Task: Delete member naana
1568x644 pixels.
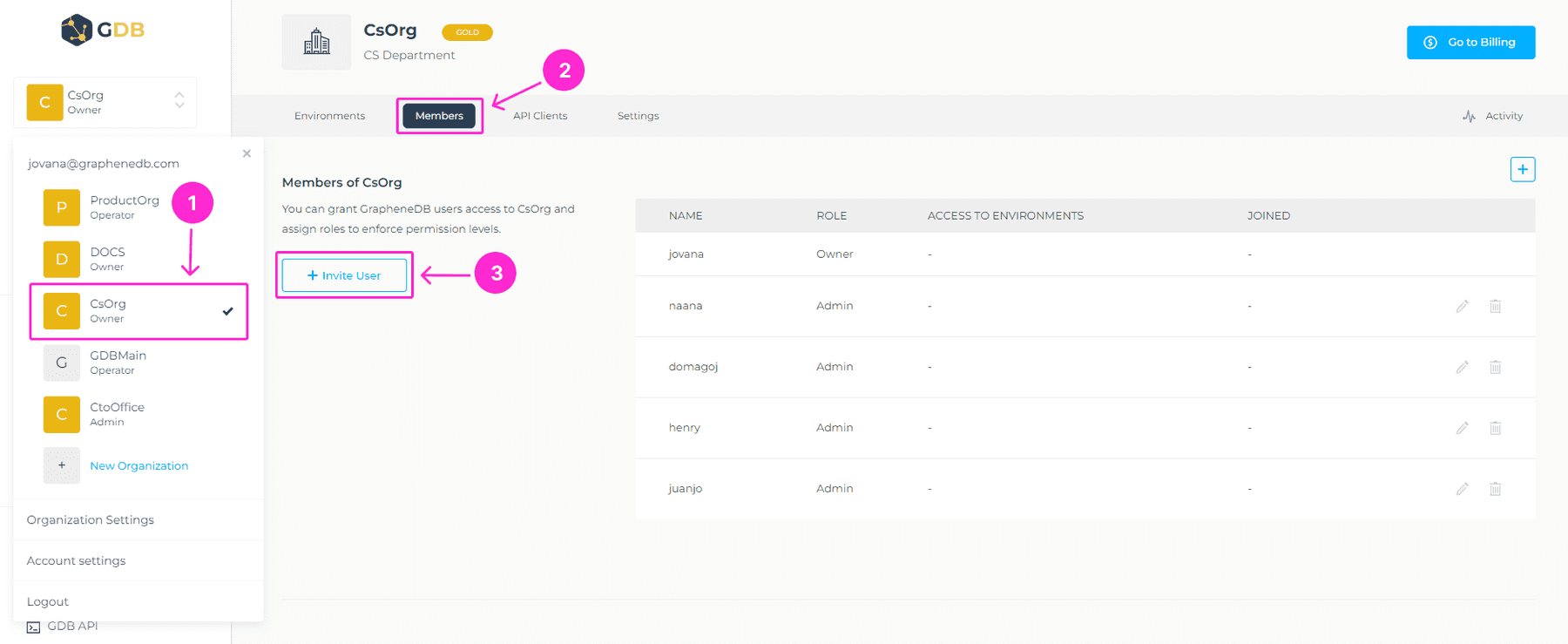Action: pos(1496,306)
